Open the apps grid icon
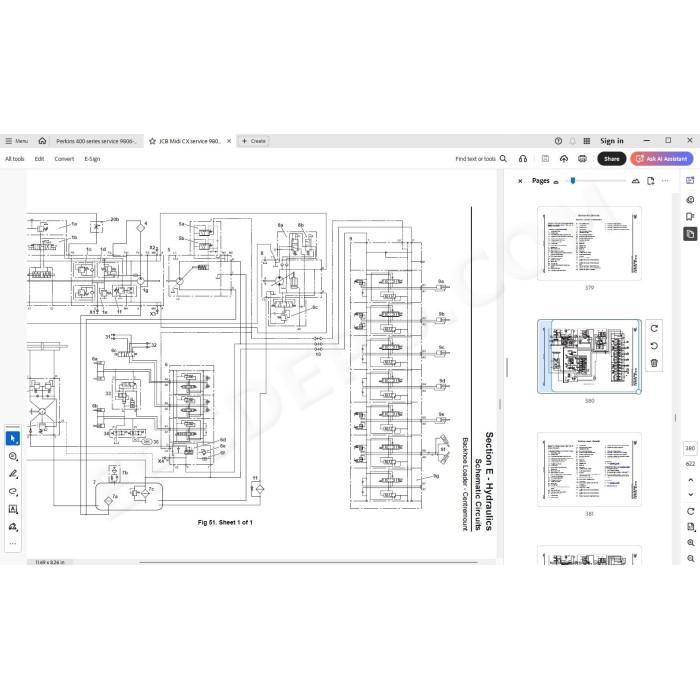This screenshot has height=700, width=700. 587,141
